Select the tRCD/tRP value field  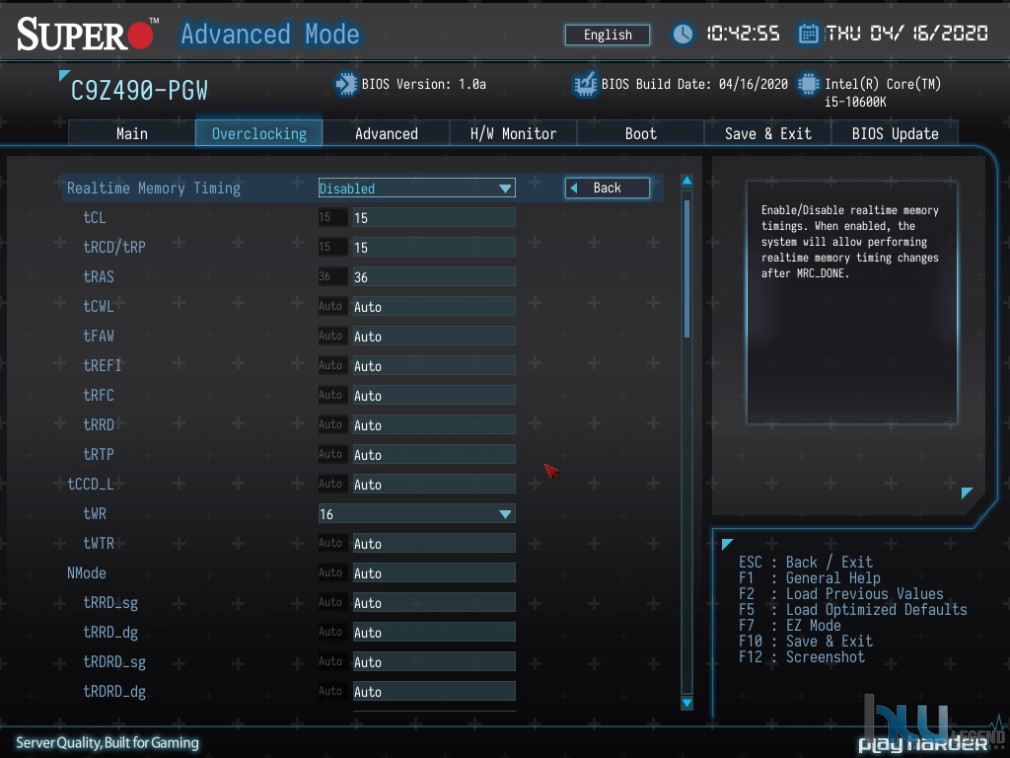tap(434, 247)
